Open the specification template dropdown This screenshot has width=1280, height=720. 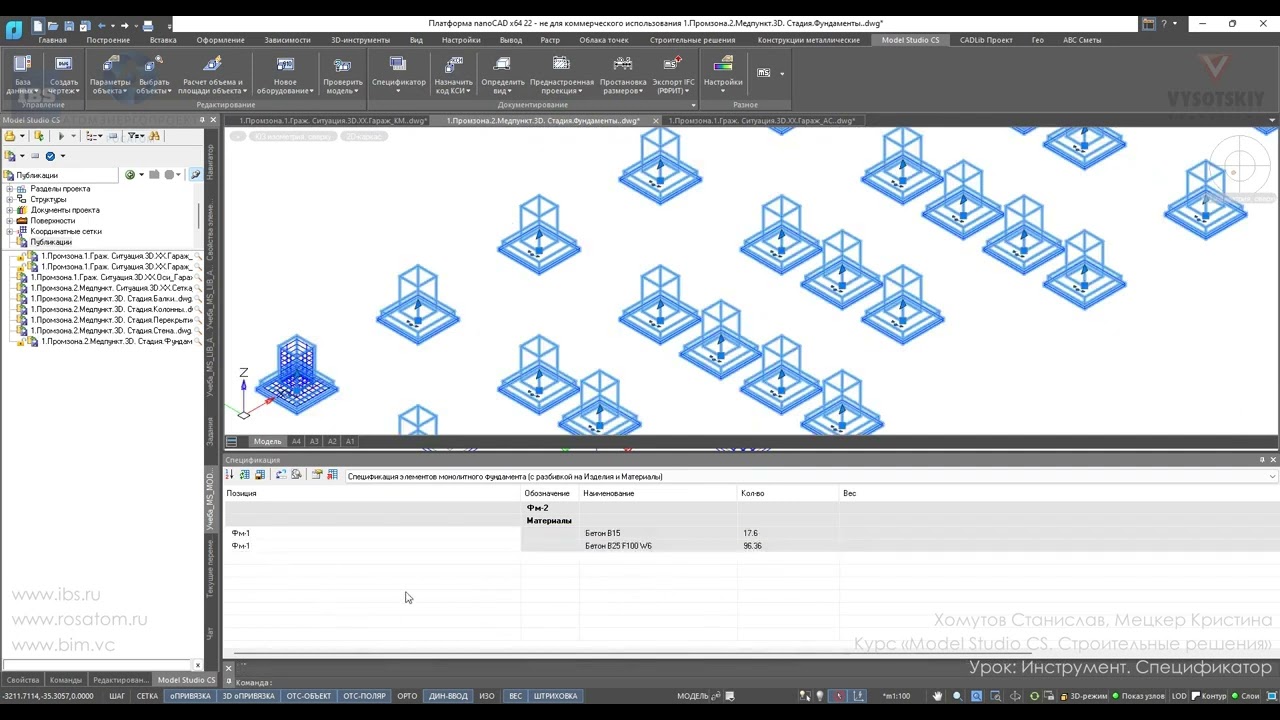tap(1272, 476)
